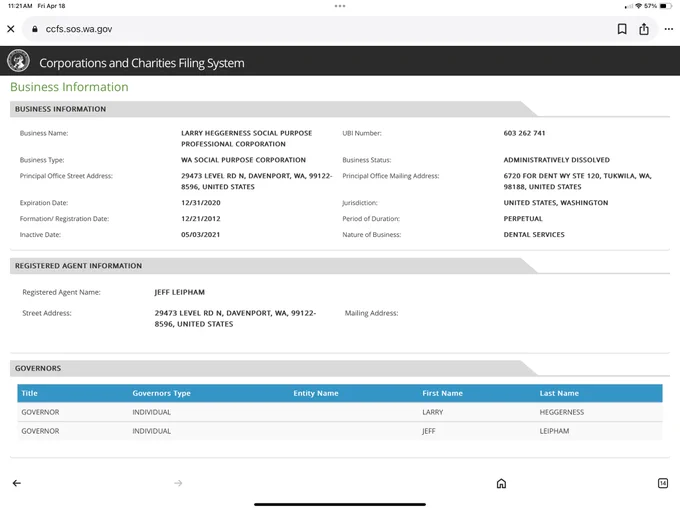Select HEGGERNESS in the Last Name column
The height and width of the screenshot is (510, 680).
coord(562,412)
